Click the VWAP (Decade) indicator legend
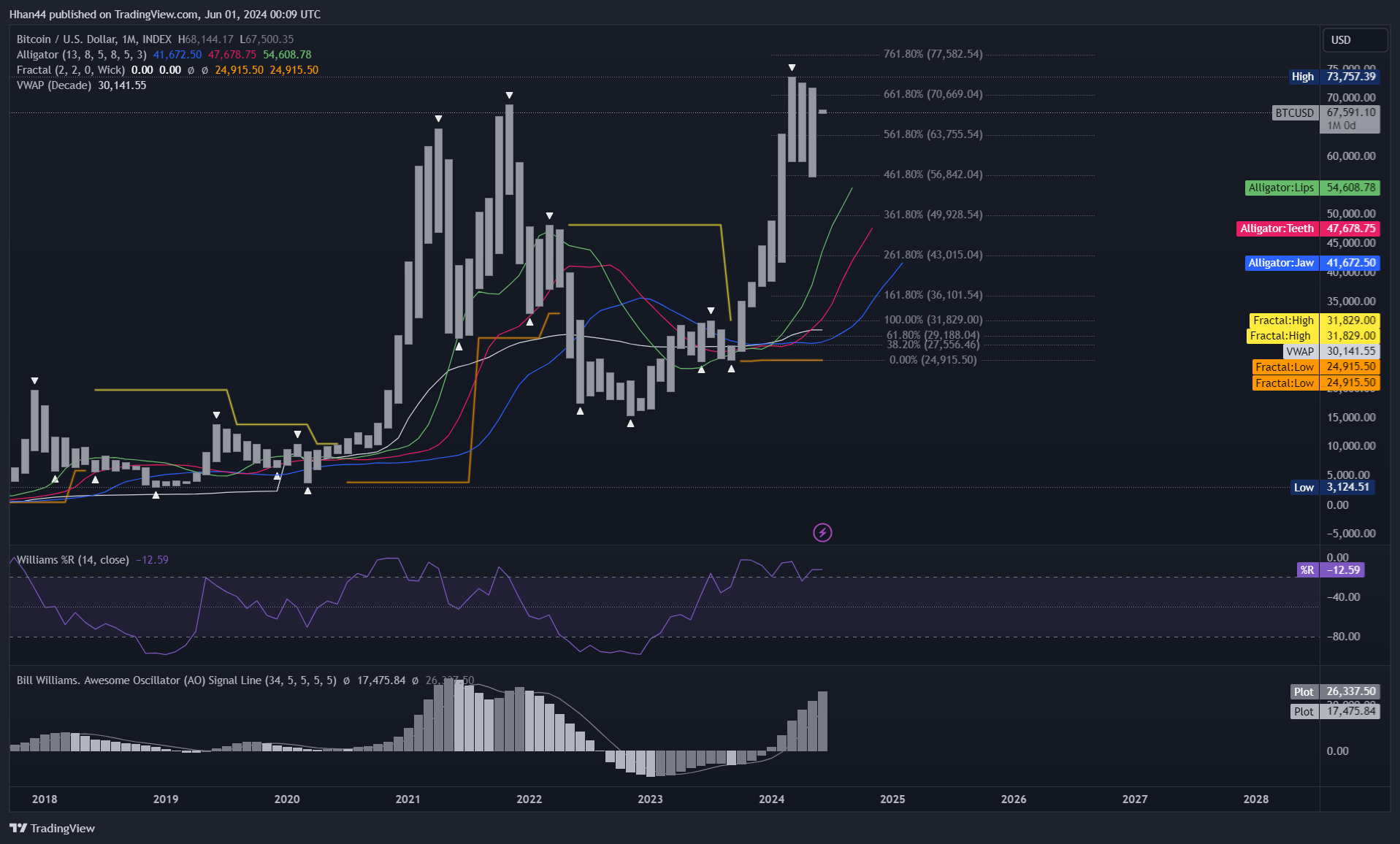1400x844 pixels. (x=54, y=85)
